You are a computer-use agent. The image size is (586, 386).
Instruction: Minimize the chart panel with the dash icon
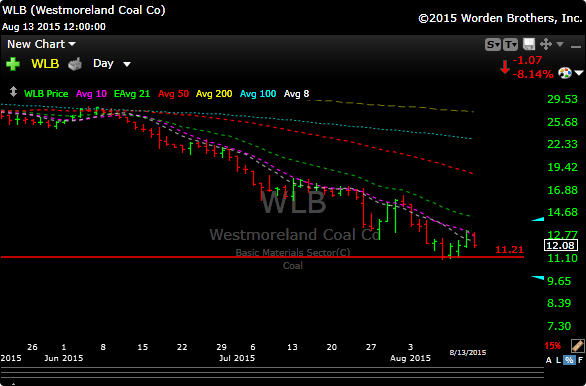[576, 46]
